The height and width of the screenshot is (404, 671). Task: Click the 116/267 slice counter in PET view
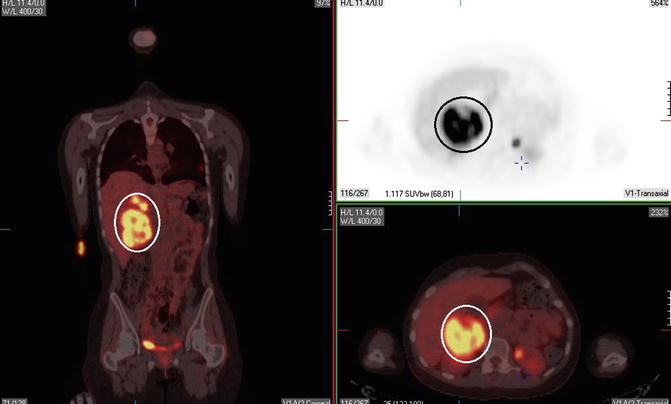352,191
